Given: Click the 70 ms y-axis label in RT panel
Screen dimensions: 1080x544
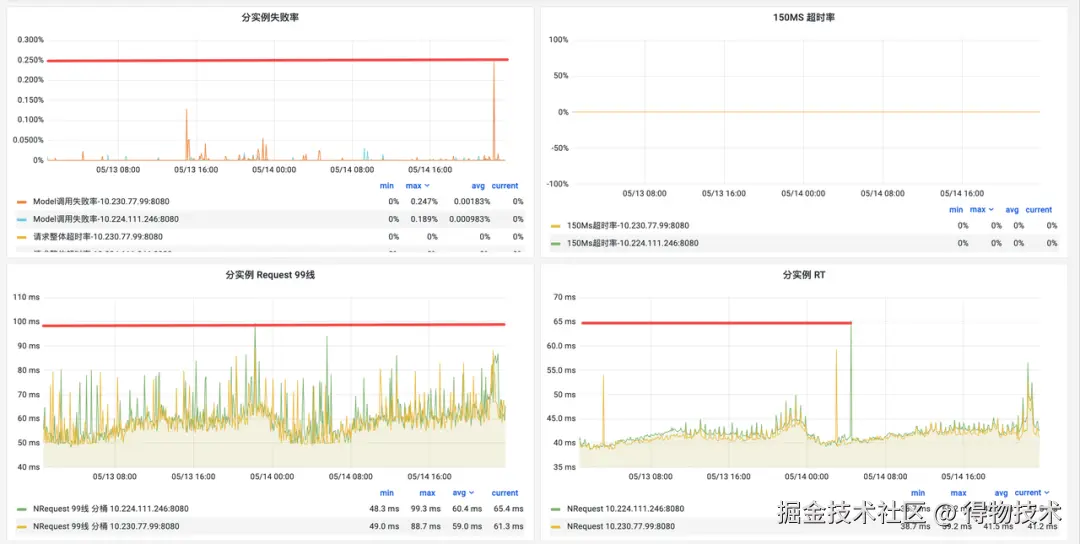Looking at the screenshot, I should click(565, 297).
